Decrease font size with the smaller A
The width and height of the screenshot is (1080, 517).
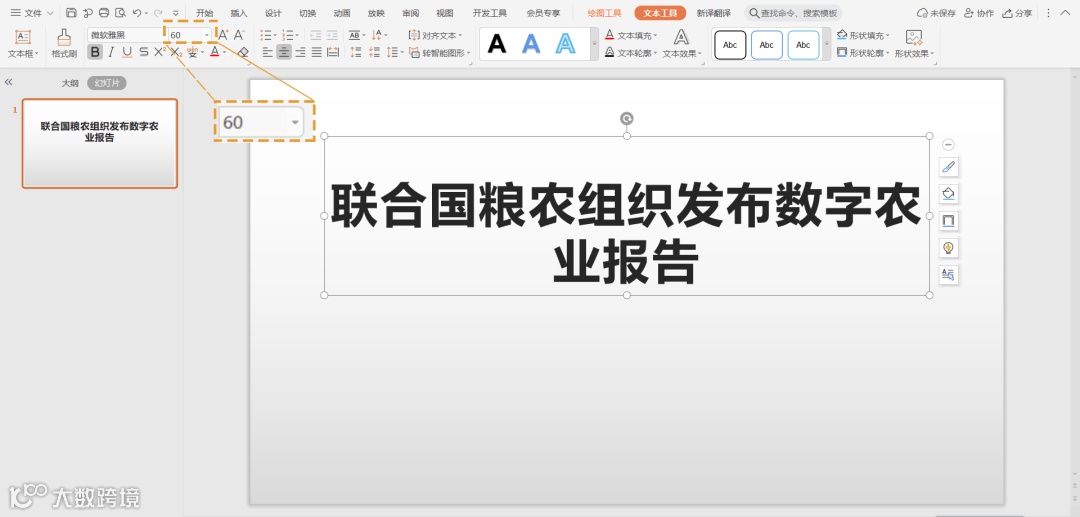[239, 35]
